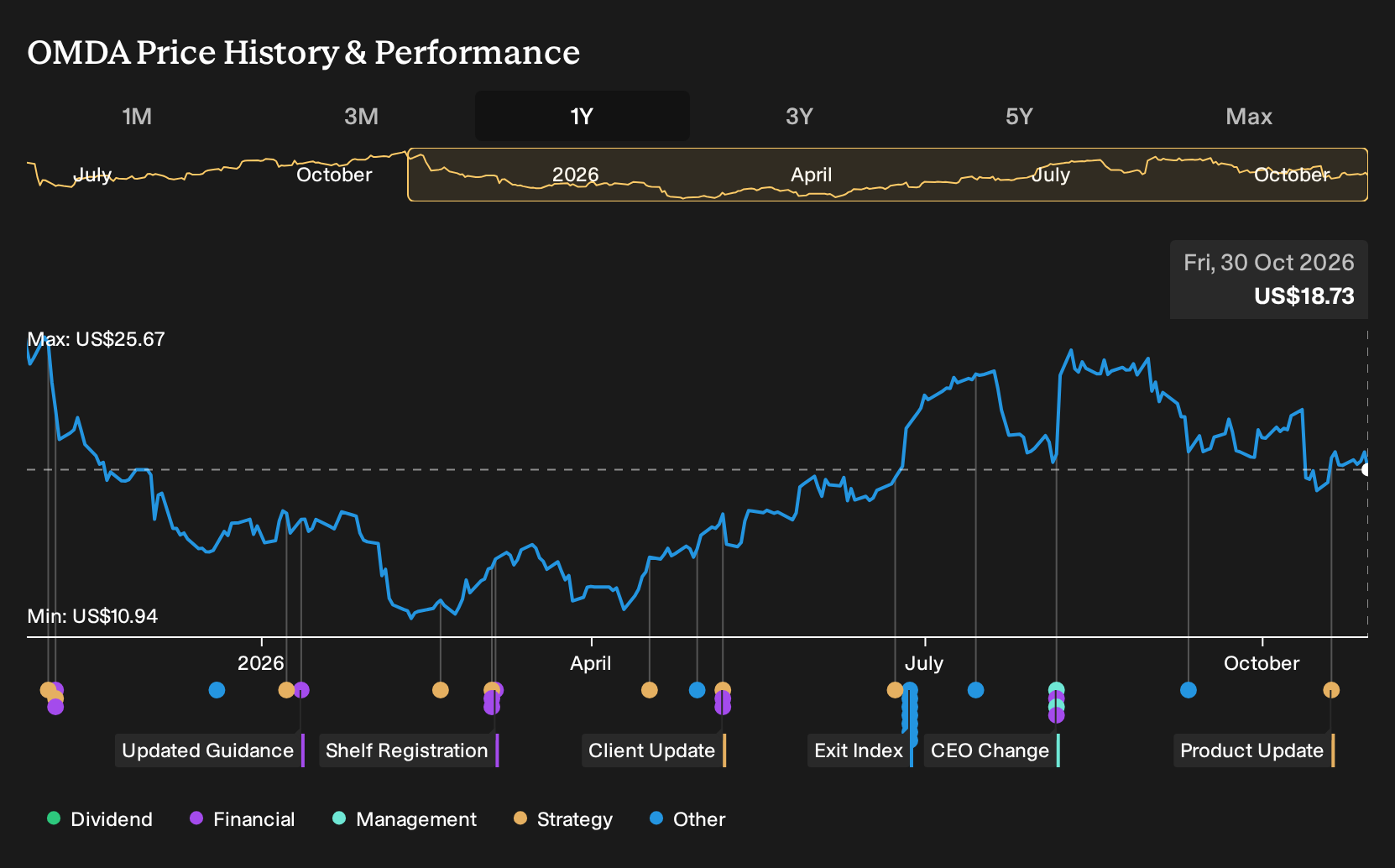1395x868 pixels.
Task: Select the top blue marker above Exit Index
Action: click(x=910, y=690)
